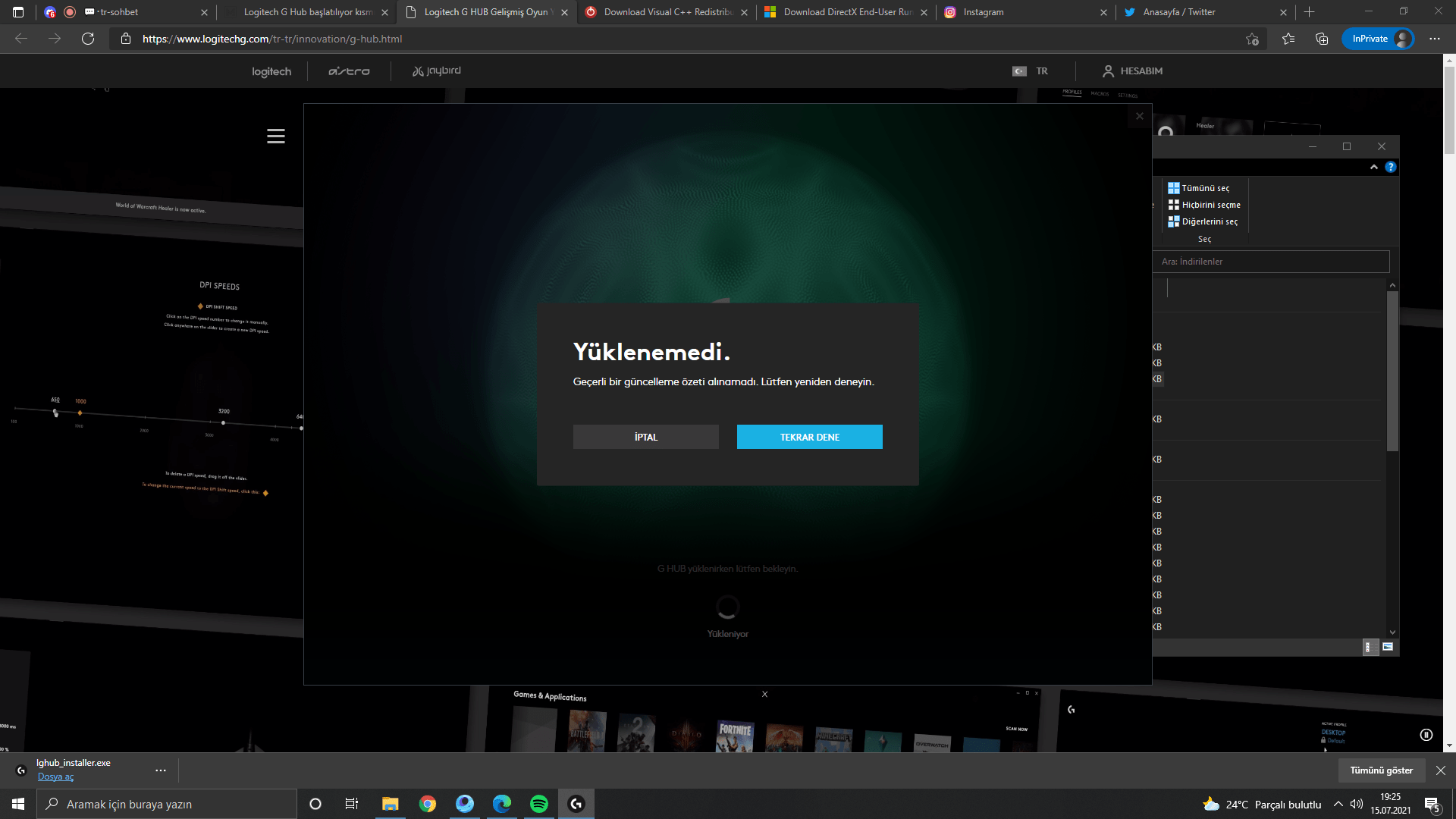Image resolution: width=1456 pixels, height=819 pixels.
Task: Launch File Explorer from taskbar
Action: 391,804
